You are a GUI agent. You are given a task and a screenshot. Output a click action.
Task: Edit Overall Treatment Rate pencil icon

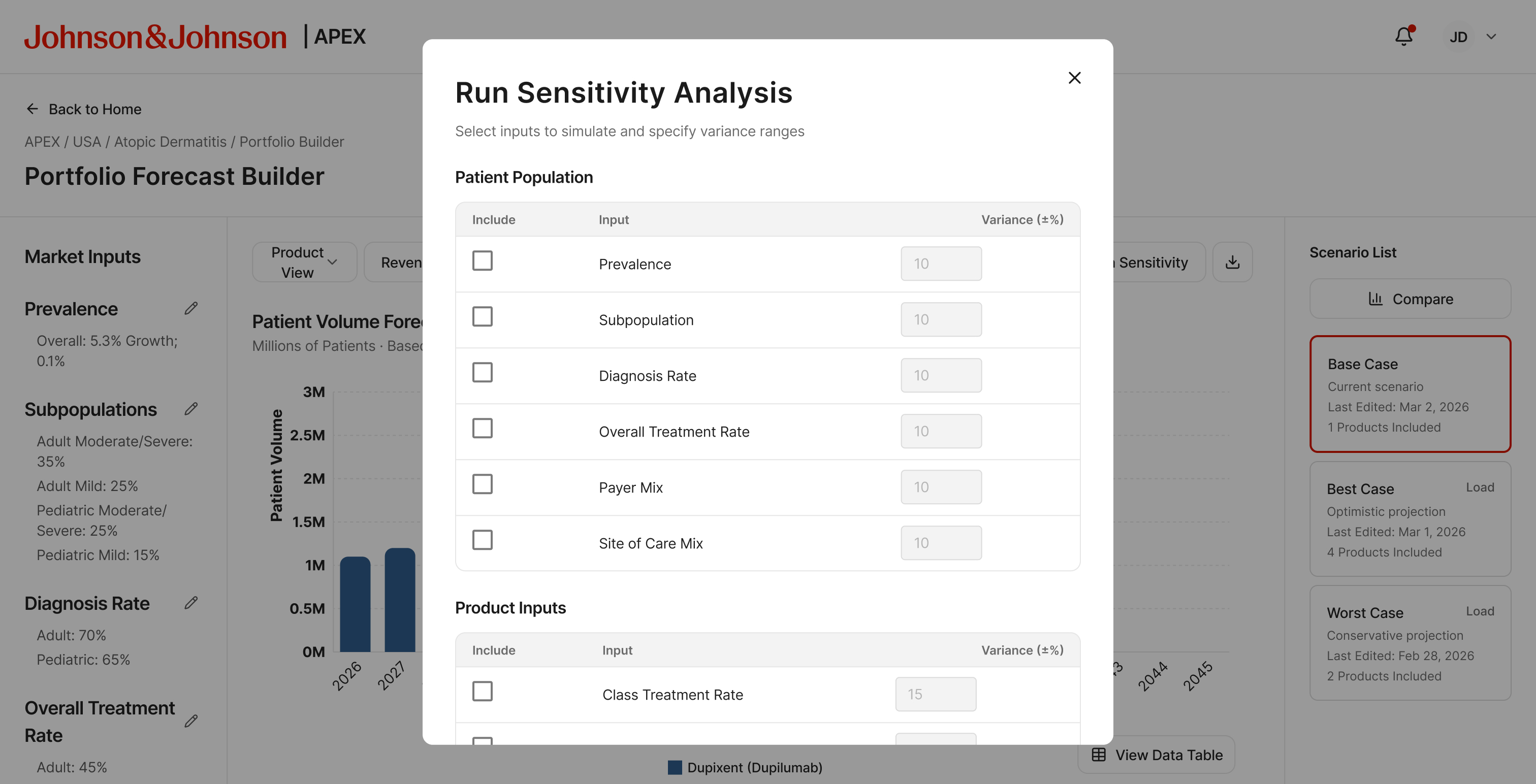(x=191, y=721)
